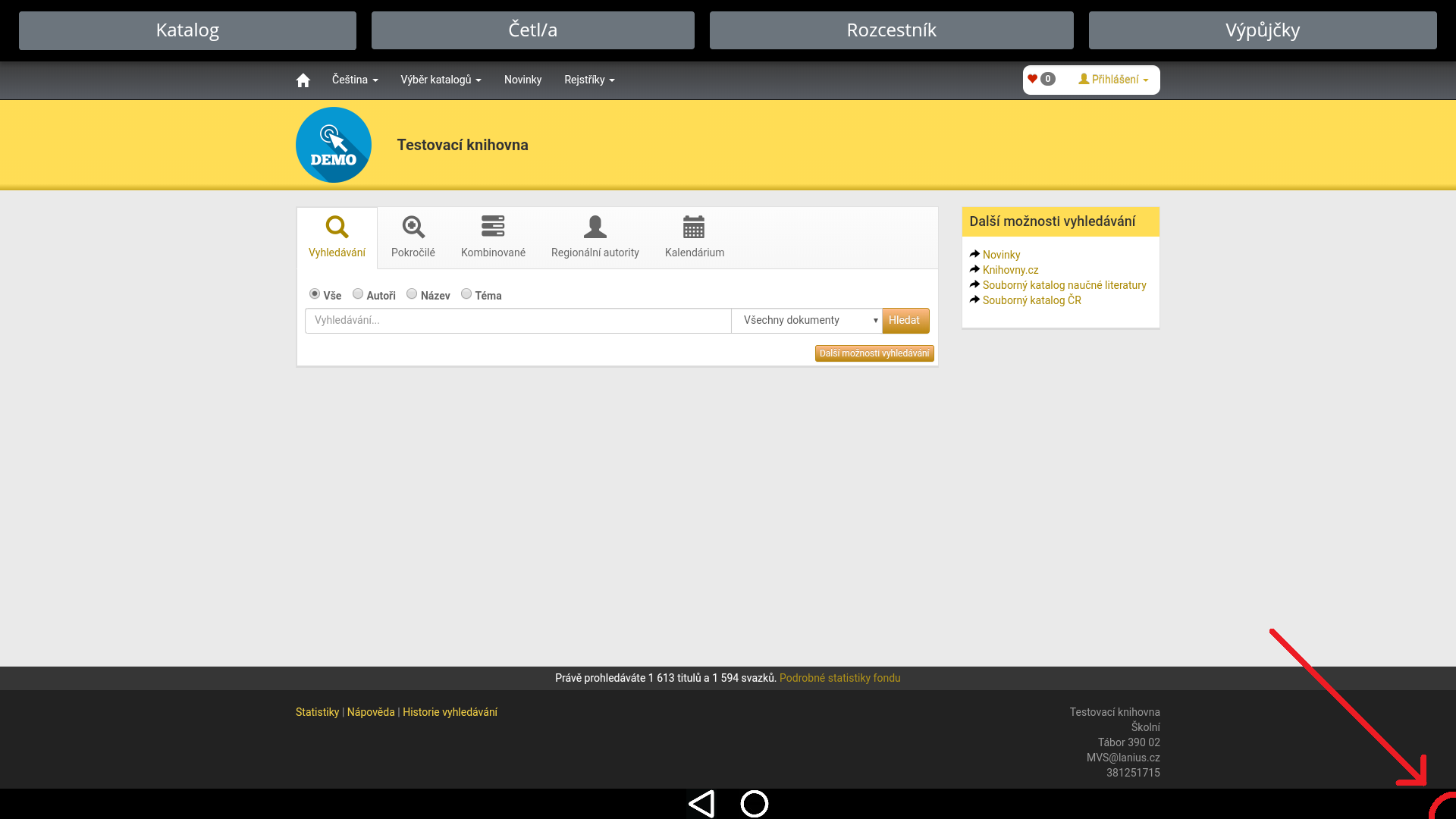Viewport: 1456px width, 819px height.
Task: Click the Hledat search button
Action: (905, 321)
